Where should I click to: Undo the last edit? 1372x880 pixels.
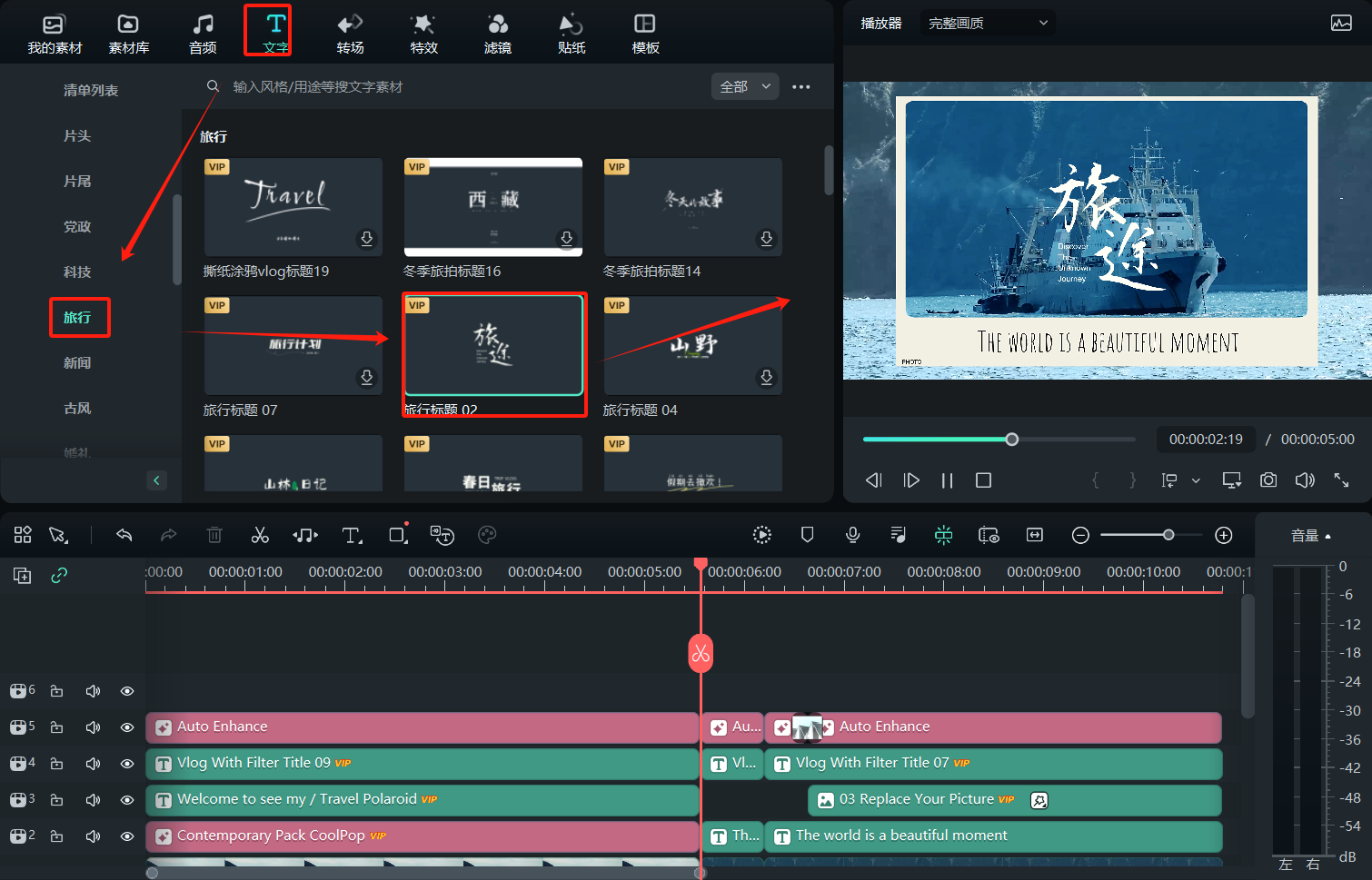124,535
